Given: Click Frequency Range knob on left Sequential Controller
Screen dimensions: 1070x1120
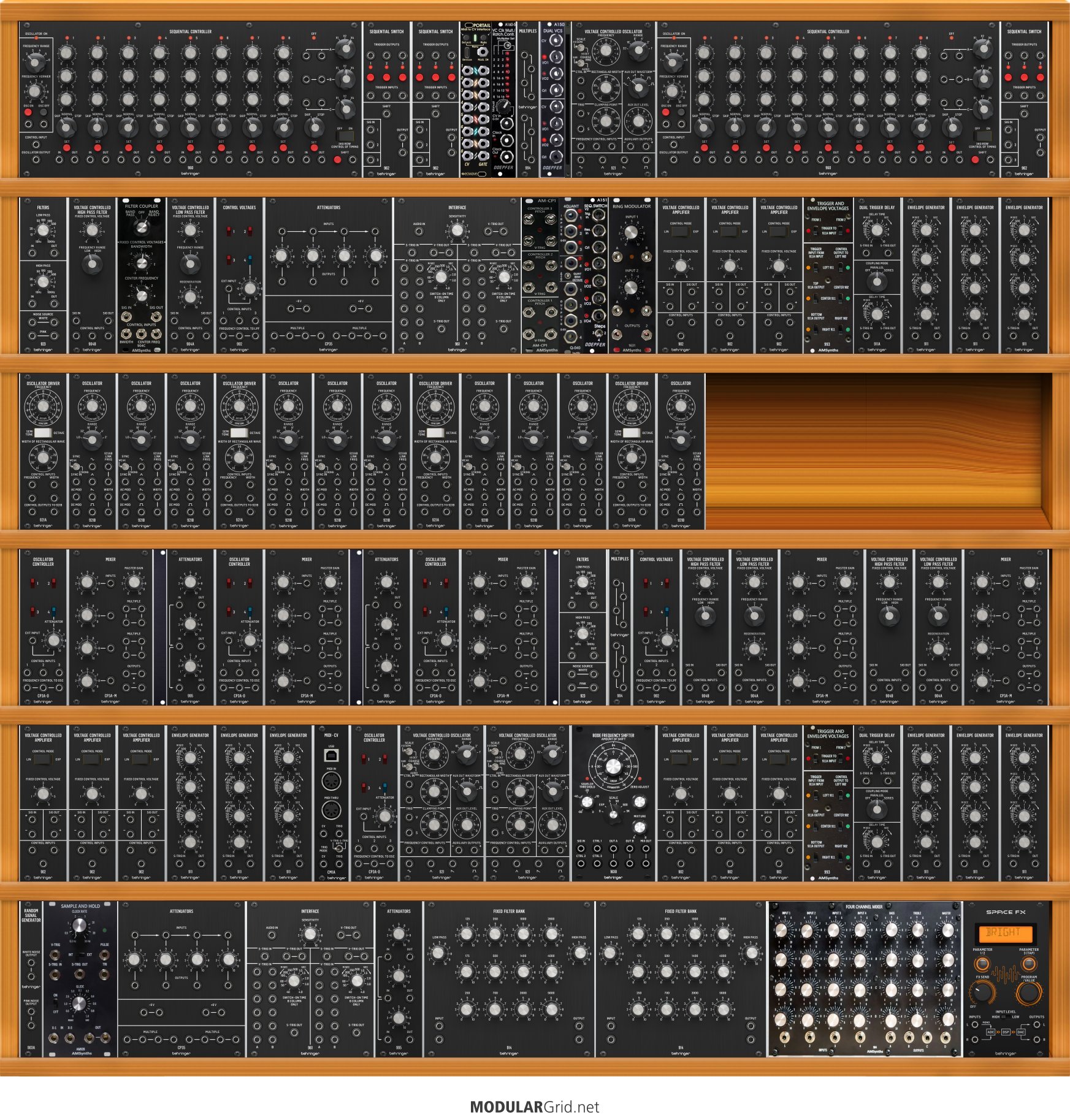Looking at the screenshot, I should [x=36, y=61].
